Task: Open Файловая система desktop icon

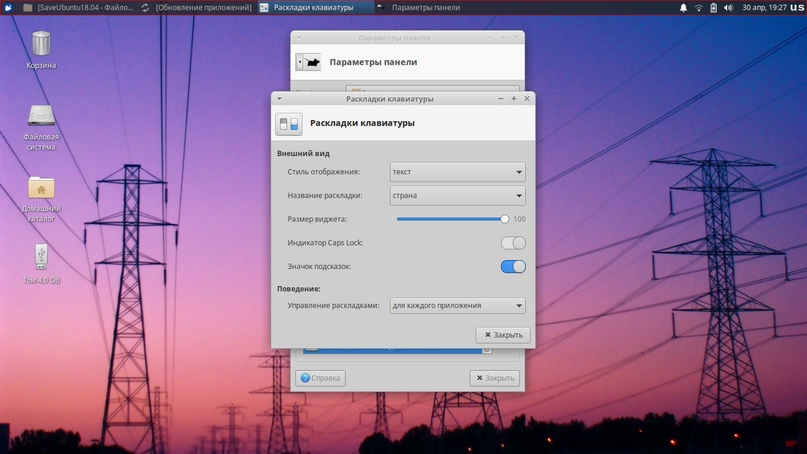Action: click(x=41, y=116)
